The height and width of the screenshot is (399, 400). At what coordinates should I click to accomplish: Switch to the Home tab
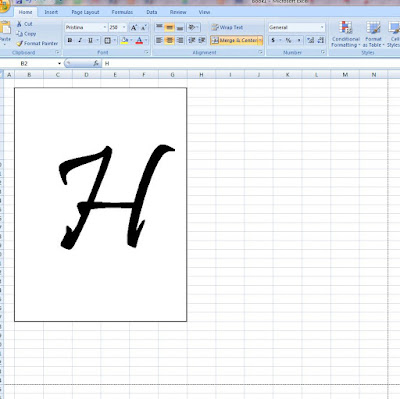[25, 12]
